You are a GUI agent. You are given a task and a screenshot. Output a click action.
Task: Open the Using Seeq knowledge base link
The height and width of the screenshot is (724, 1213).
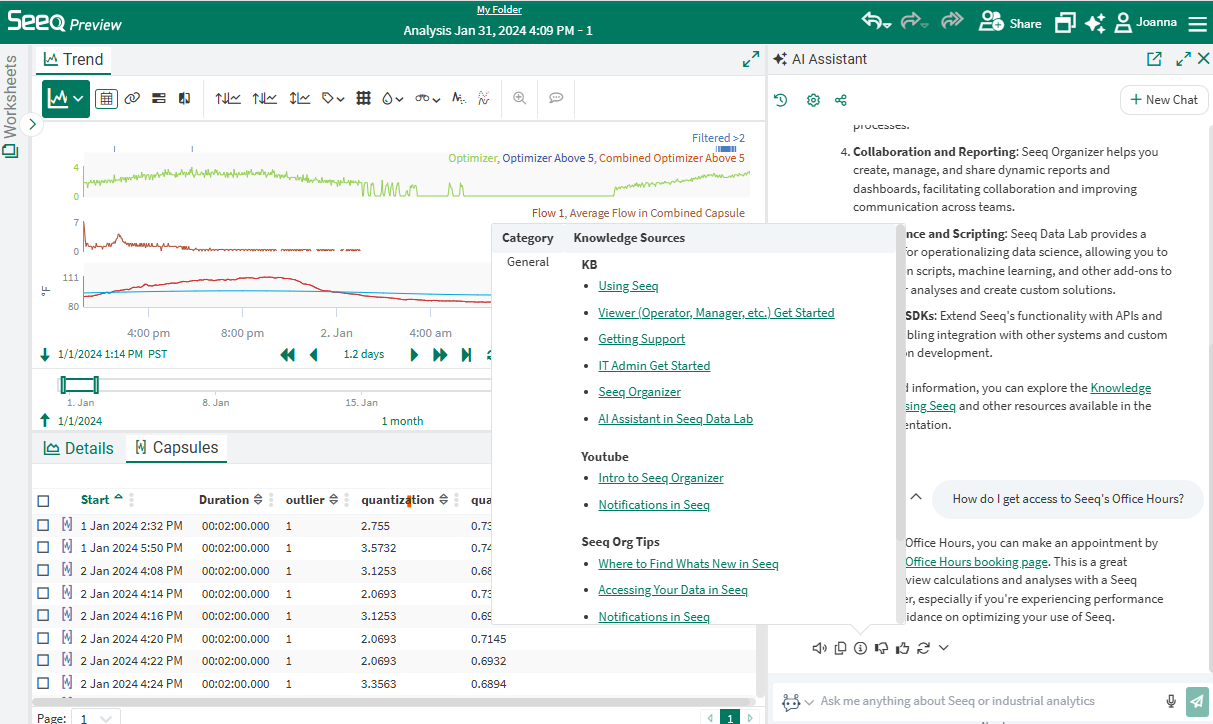[628, 286]
